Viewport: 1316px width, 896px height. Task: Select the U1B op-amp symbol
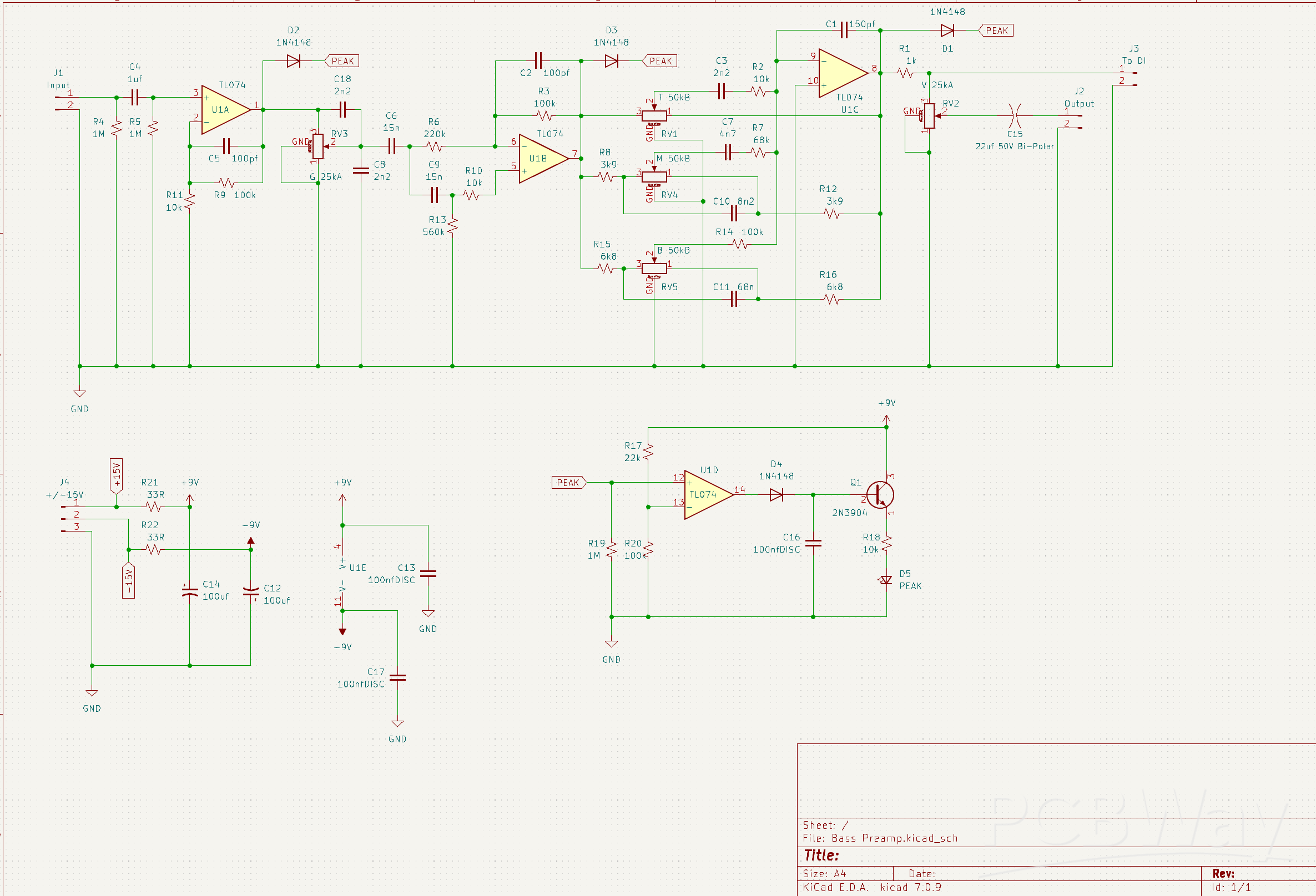543,159
